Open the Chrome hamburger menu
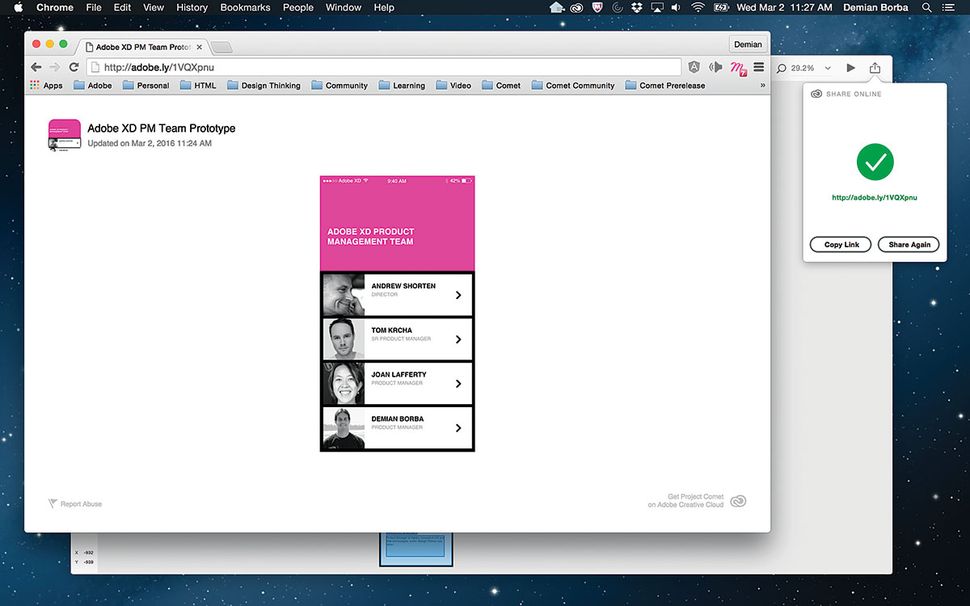 [x=758, y=68]
